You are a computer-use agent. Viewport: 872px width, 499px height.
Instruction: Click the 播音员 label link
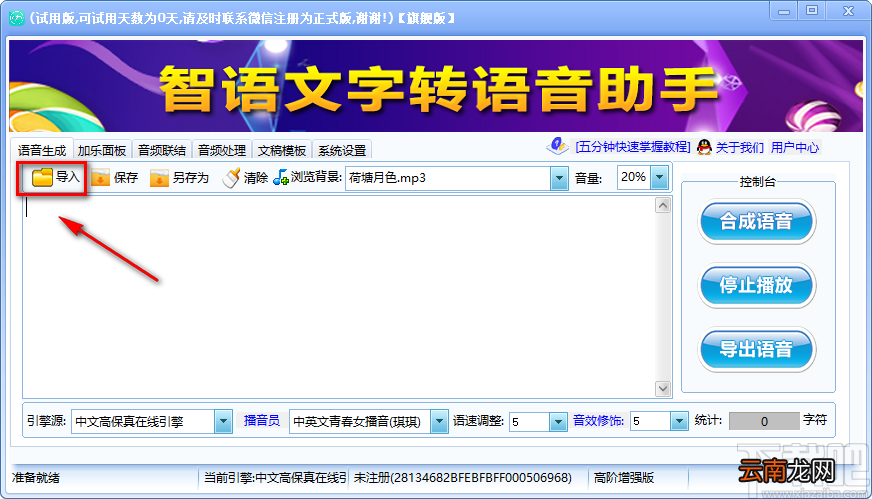261,421
